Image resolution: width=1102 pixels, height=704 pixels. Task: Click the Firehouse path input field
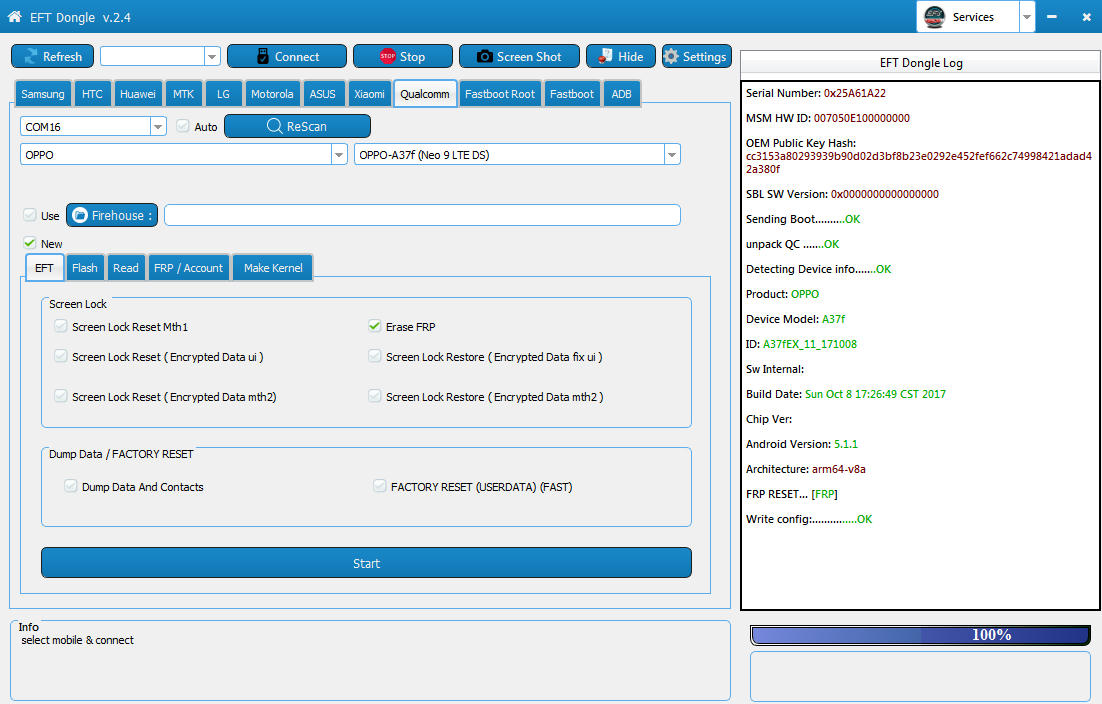click(x=422, y=215)
